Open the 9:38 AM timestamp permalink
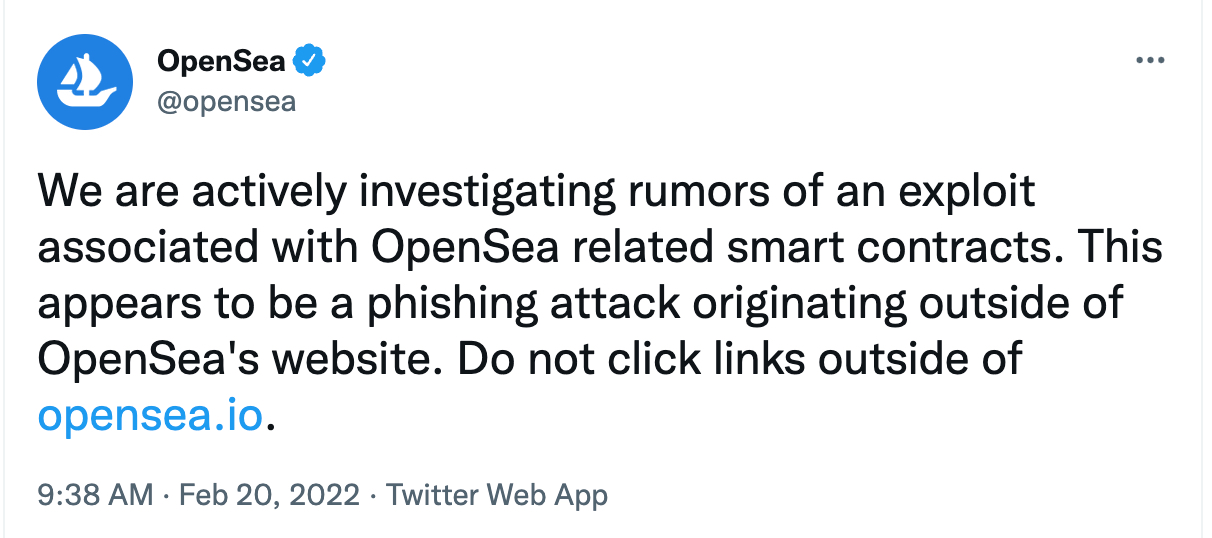1212x538 pixels. [x=95, y=494]
